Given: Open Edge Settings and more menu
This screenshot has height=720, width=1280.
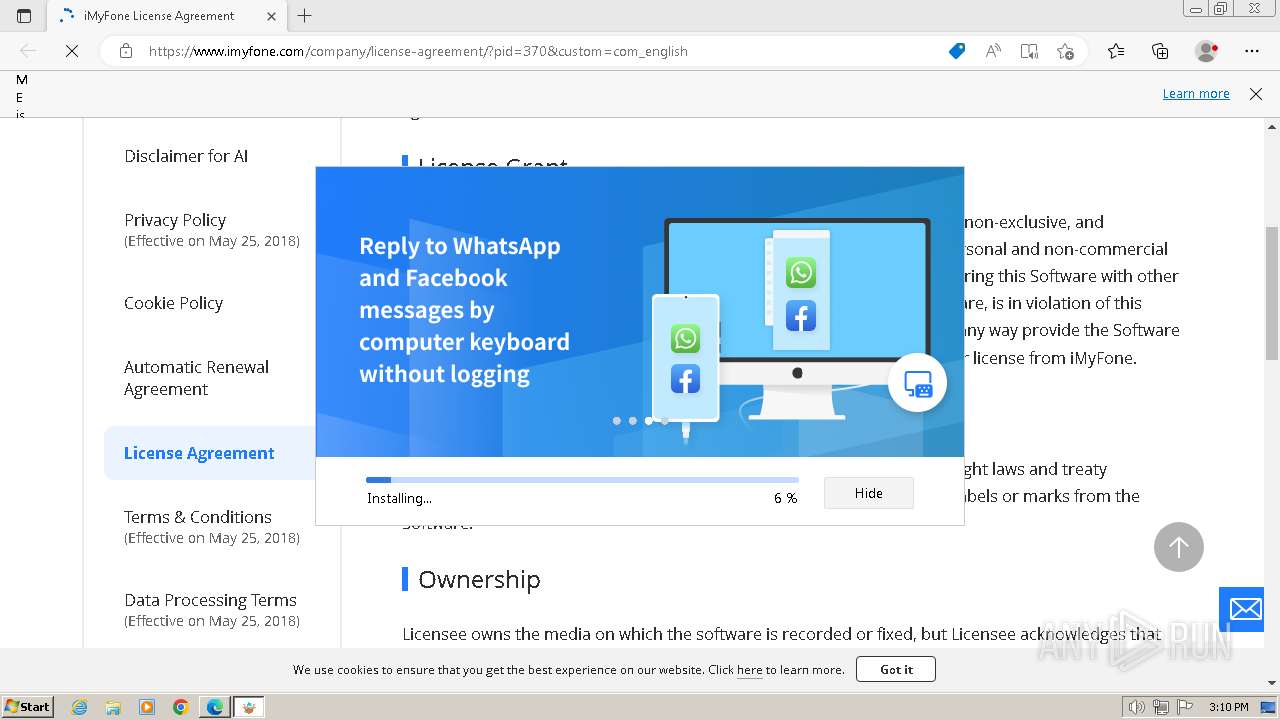Looking at the screenshot, I should [1252, 51].
